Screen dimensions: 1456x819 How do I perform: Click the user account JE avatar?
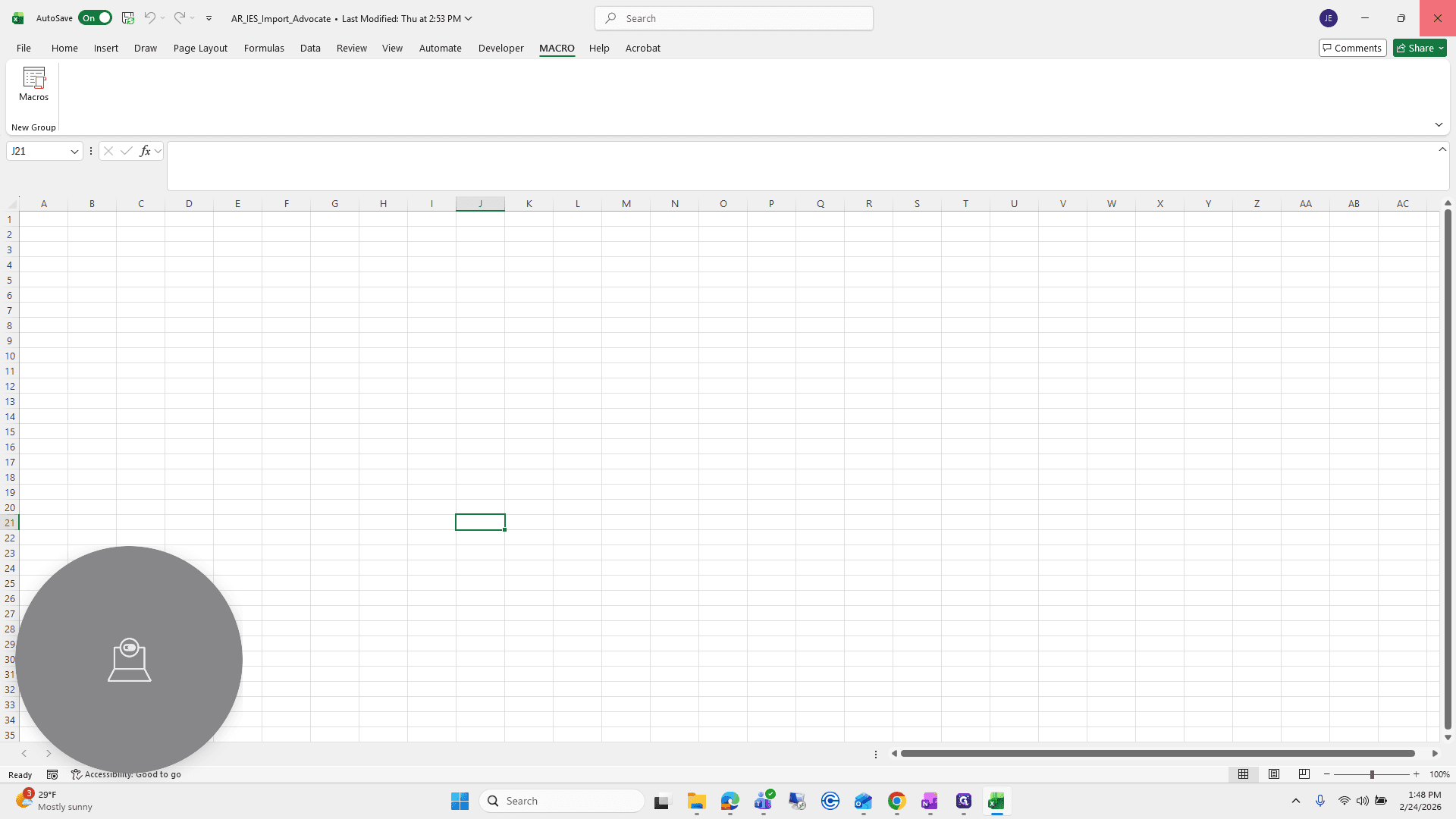(x=1328, y=18)
